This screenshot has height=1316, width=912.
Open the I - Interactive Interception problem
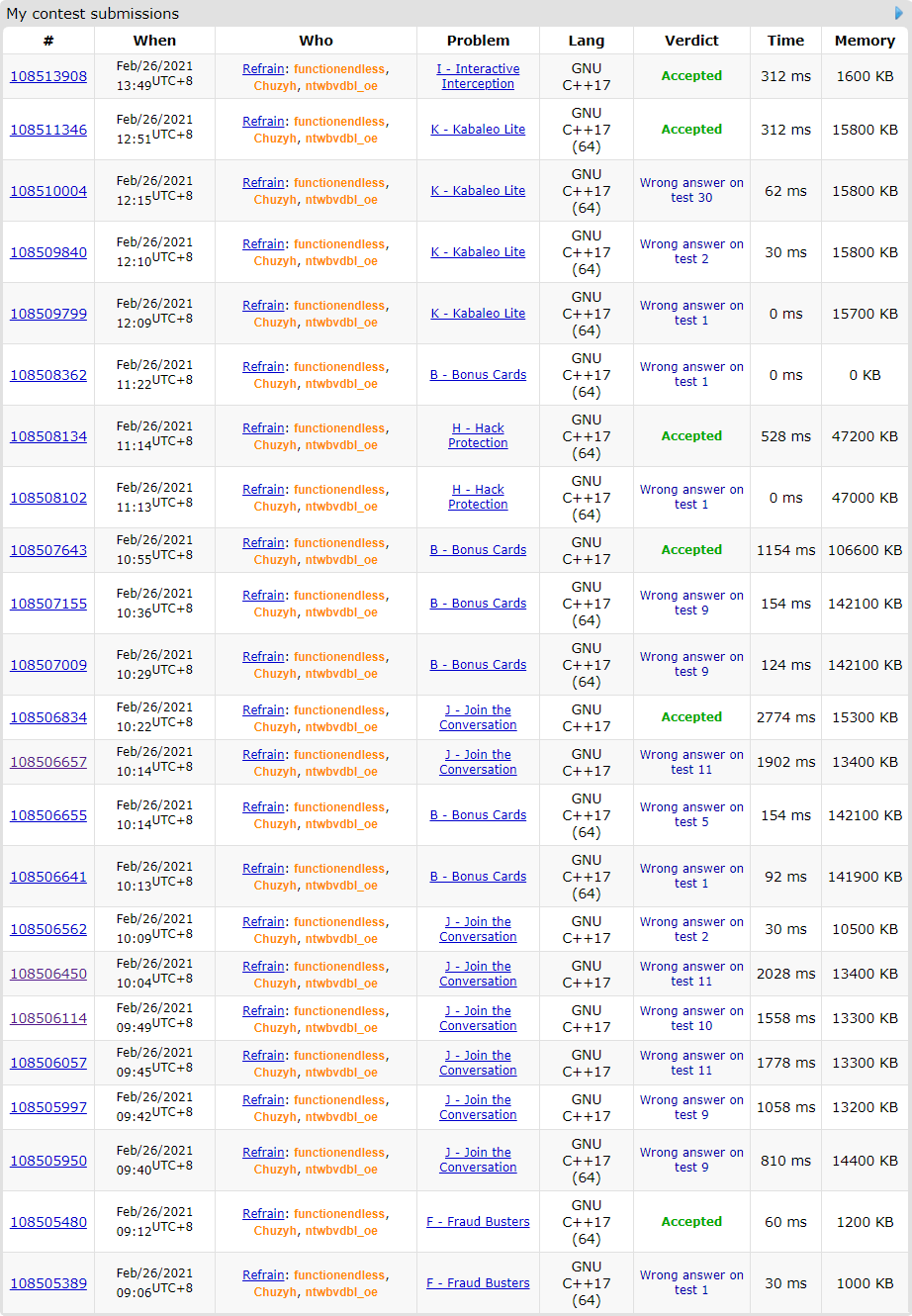click(478, 76)
